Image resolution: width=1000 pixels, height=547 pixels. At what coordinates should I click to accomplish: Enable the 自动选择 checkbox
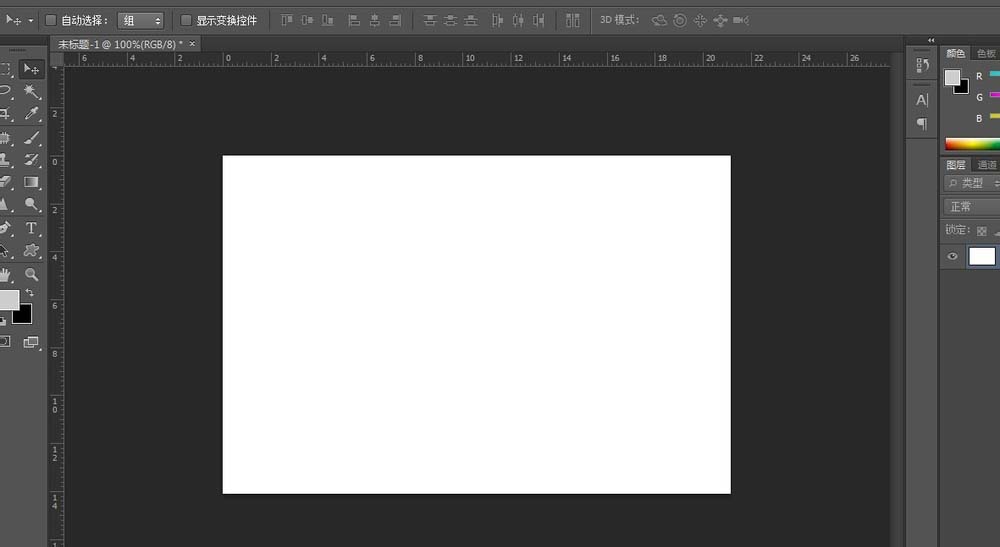click(51, 20)
